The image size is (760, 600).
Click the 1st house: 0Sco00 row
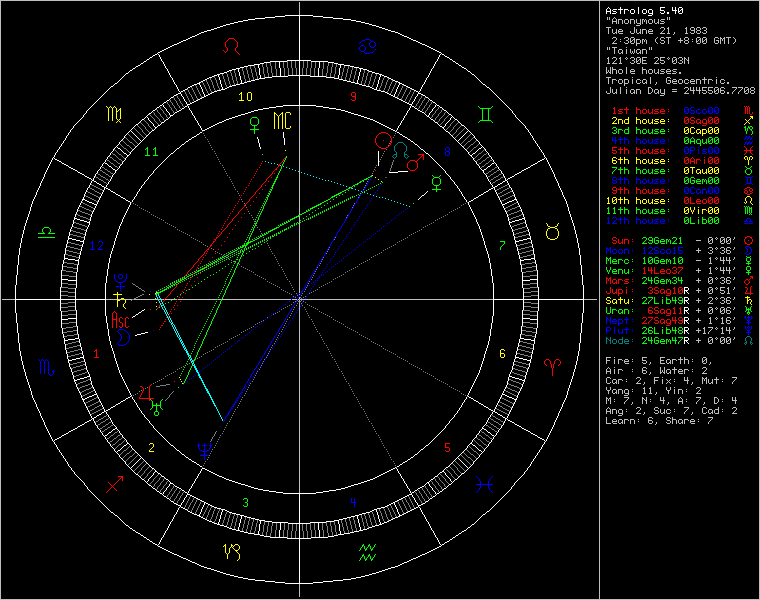click(x=682, y=111)
